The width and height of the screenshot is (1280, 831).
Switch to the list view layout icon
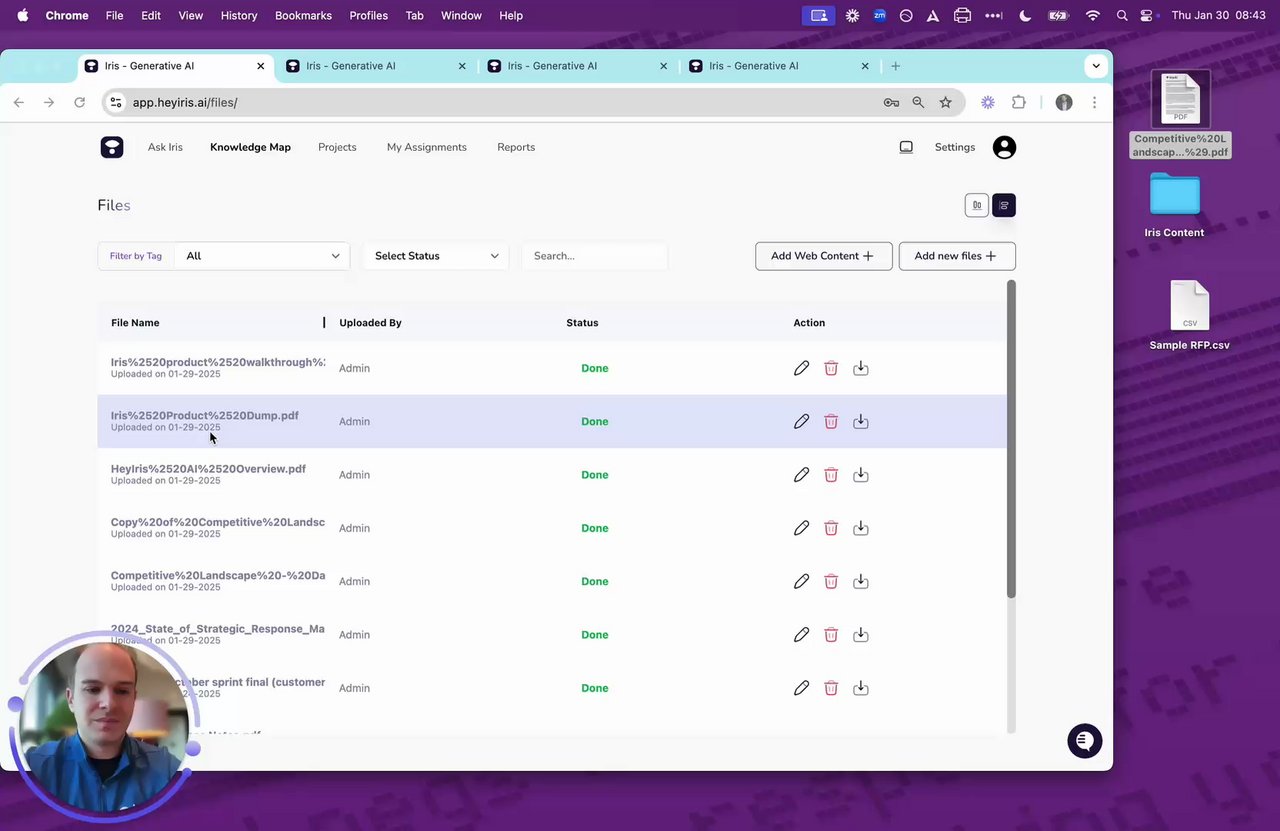[1004, 205]
